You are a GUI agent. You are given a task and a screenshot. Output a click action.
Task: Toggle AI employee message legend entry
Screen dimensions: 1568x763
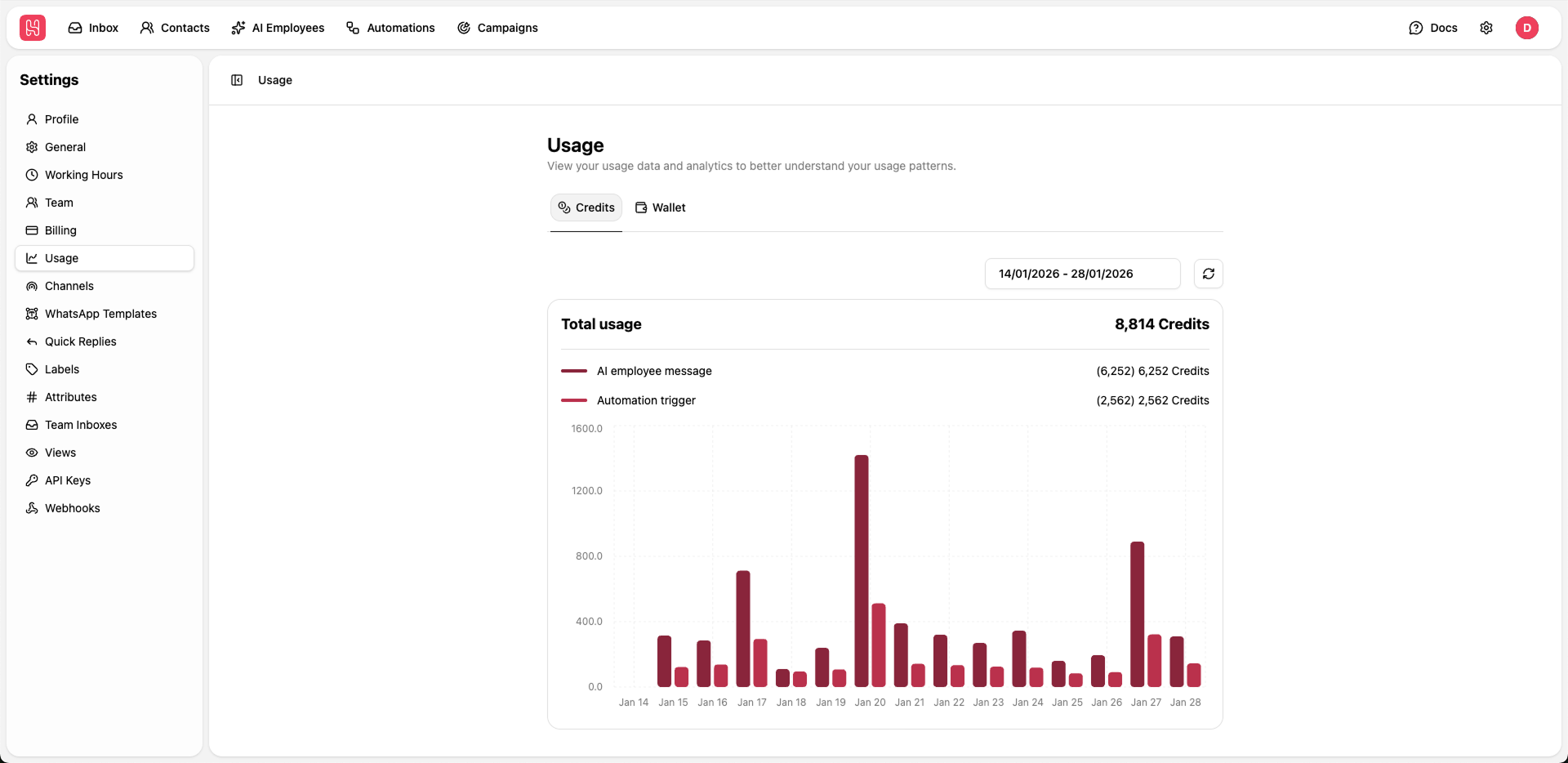click(637, 371)
